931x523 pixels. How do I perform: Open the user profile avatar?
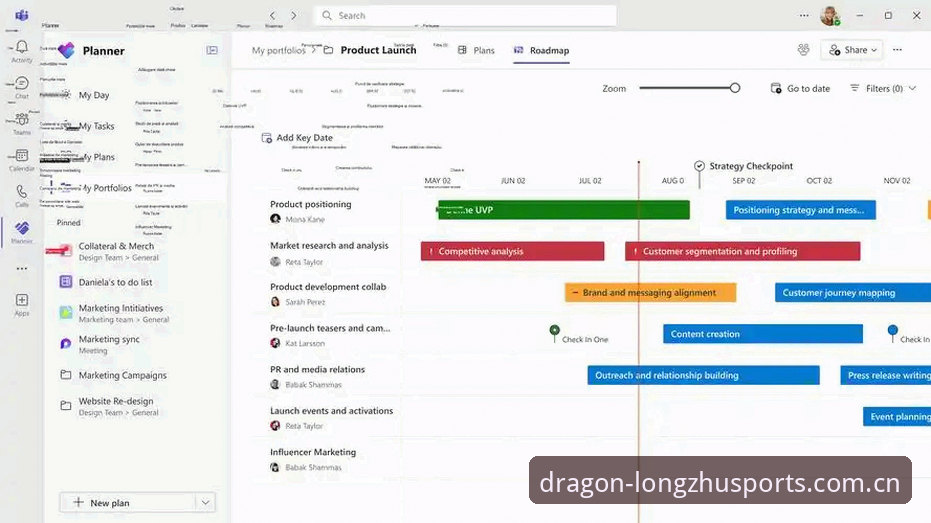click(x=830, y=15)
